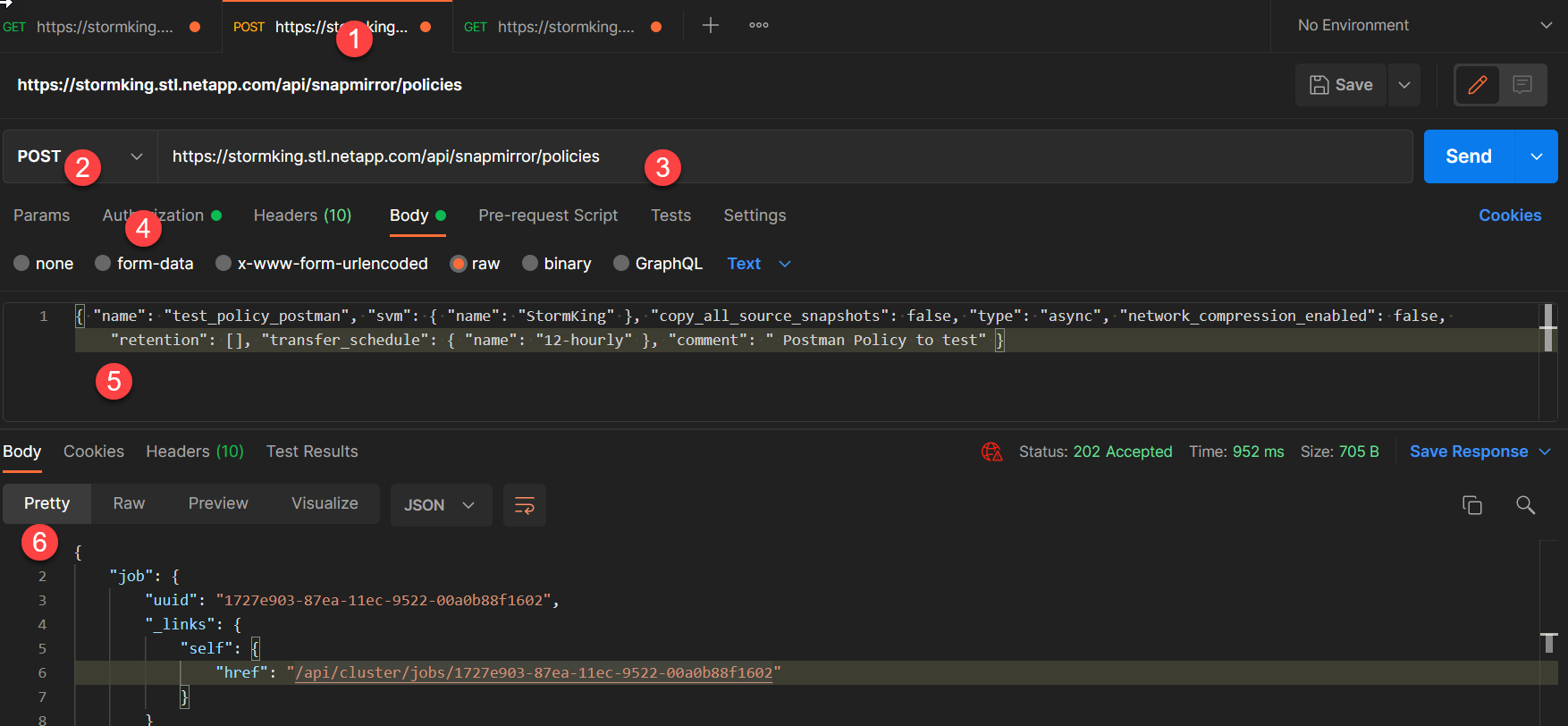The width and height of the screenshot is (1568, 726).
Task: Click the pencil edit mode icon
Action: [1478, 85]
